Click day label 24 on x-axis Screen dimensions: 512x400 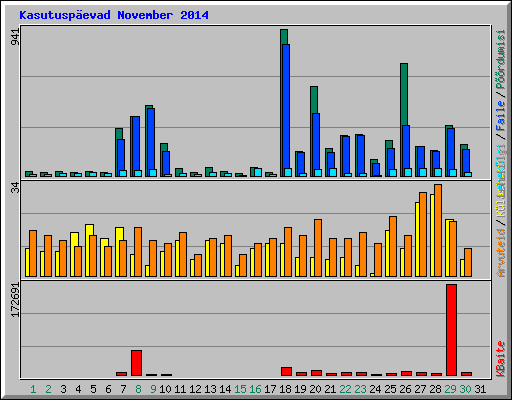(375, 389)
